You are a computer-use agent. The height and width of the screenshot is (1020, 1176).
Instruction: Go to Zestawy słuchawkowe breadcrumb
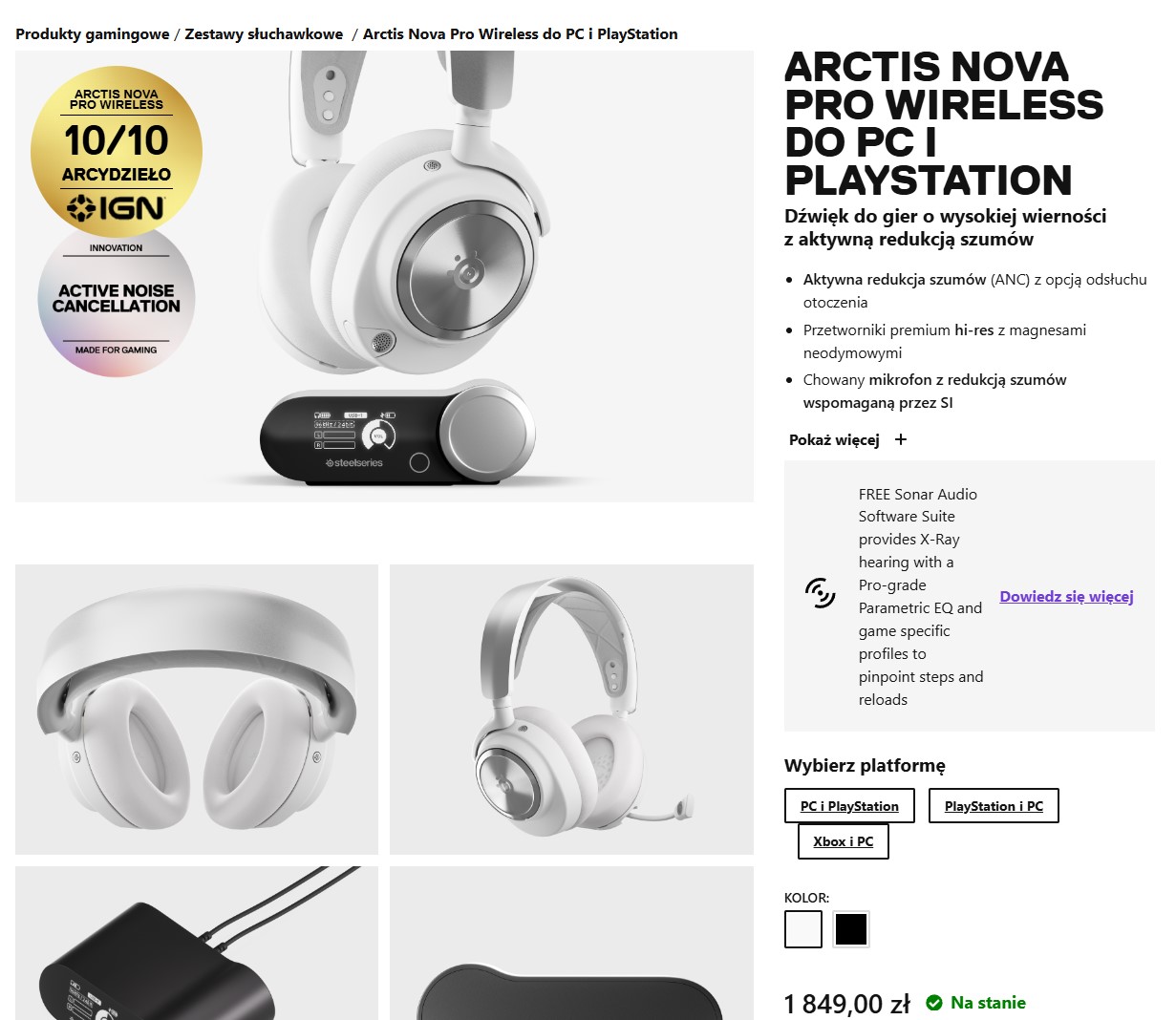pyautogui.click(x=264, y=33)
